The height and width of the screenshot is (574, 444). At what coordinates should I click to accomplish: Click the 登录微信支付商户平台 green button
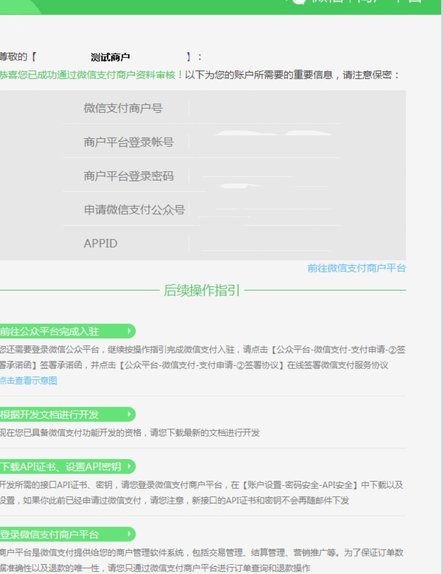pos(67,534)
